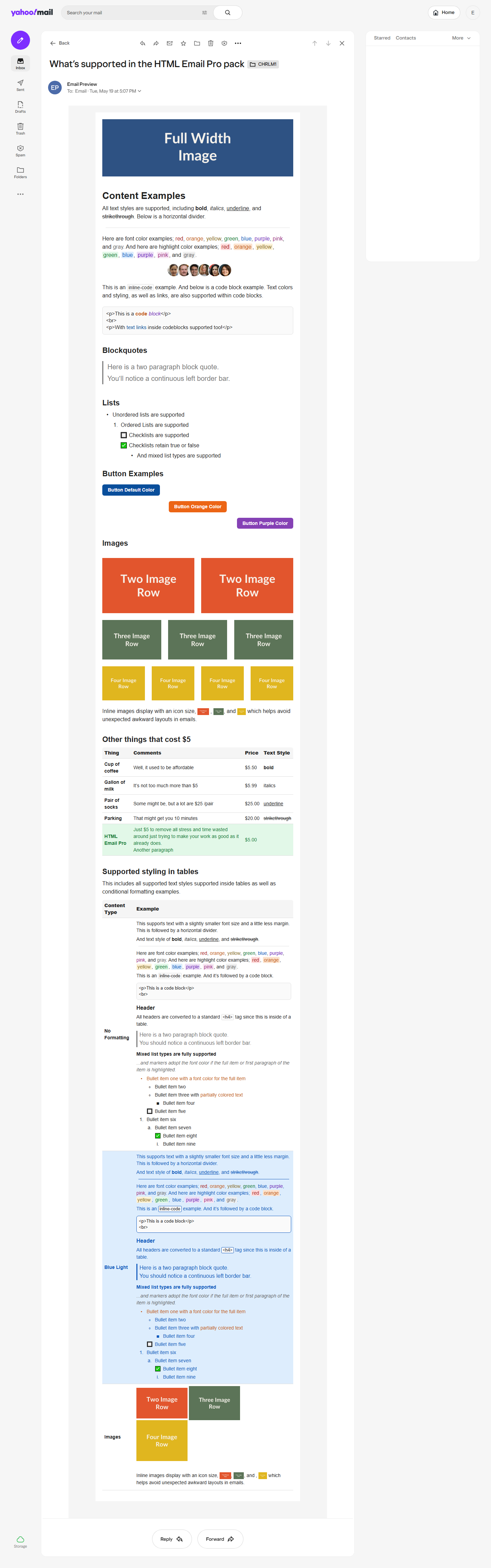
Task: Go to previous message with up arrow
Action: [314, 43]
